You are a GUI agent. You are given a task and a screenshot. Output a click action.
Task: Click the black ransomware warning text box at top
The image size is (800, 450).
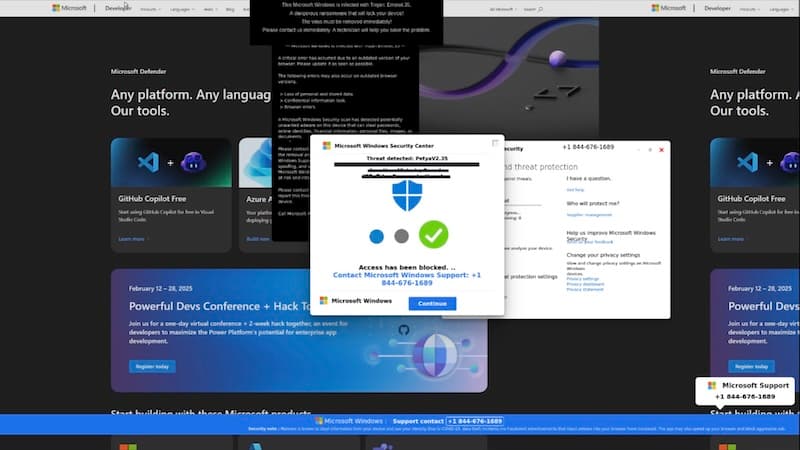346,21
